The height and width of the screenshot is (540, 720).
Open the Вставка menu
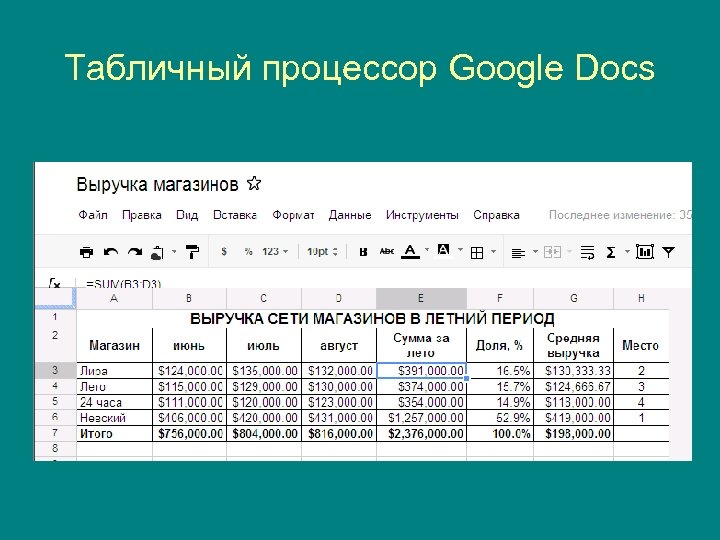(x=235, y=215)
